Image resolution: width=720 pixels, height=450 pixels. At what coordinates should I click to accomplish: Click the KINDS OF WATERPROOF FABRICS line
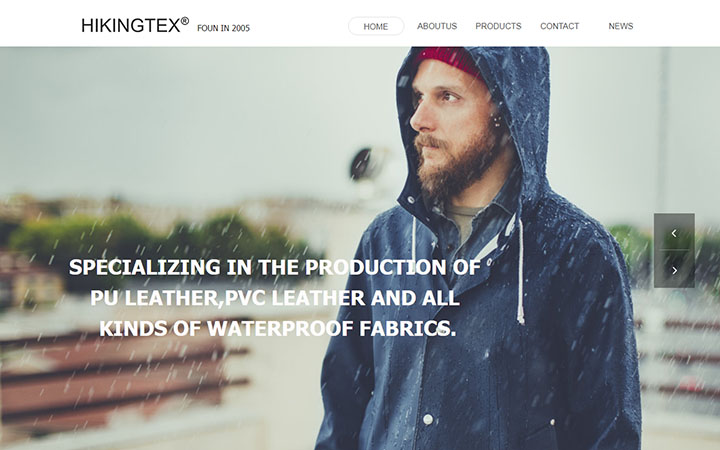(x=277, y=329)
